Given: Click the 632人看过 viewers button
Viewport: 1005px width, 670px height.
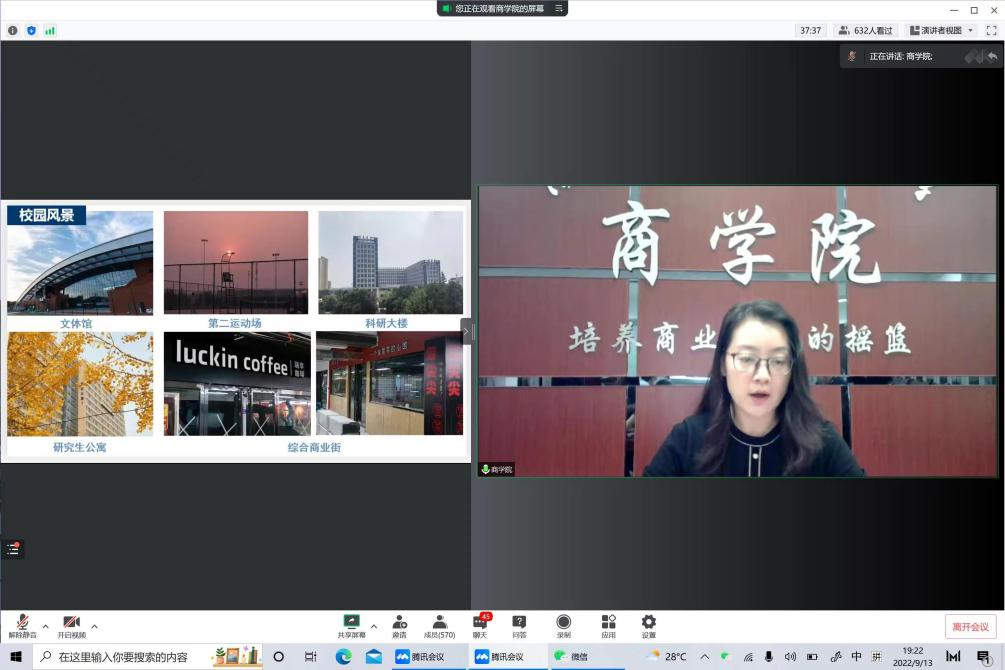Looking at the screenshot, I should click(x=866, y=31).
